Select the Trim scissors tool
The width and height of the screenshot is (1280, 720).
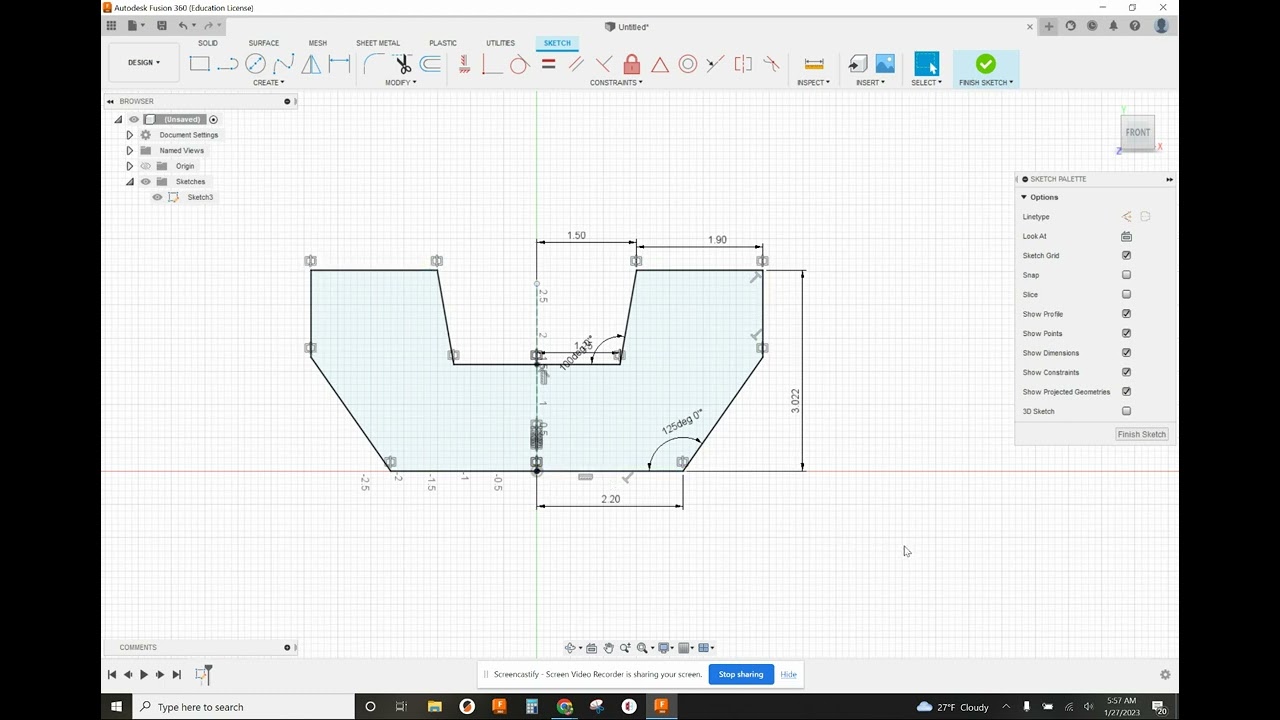[x=403, y=64]
